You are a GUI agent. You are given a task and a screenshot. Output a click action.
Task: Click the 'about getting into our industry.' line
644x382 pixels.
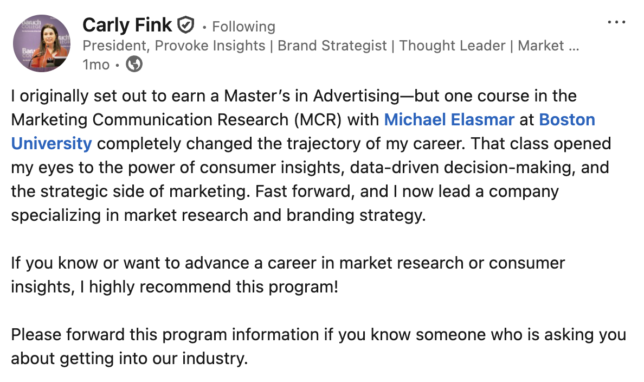click(129, 358)
